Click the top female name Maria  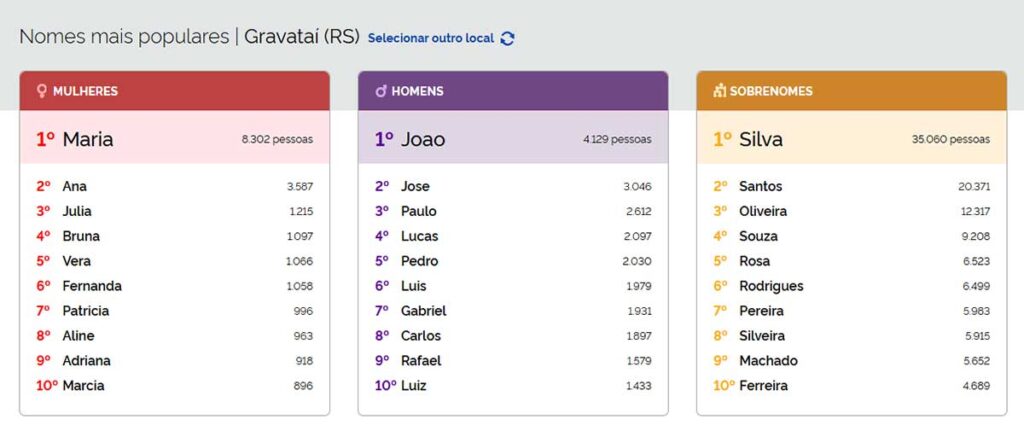click(x=88, y=139)
